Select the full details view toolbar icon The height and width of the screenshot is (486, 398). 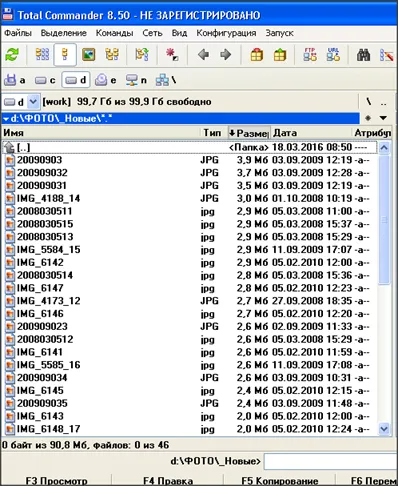click(x=65, y=55)
